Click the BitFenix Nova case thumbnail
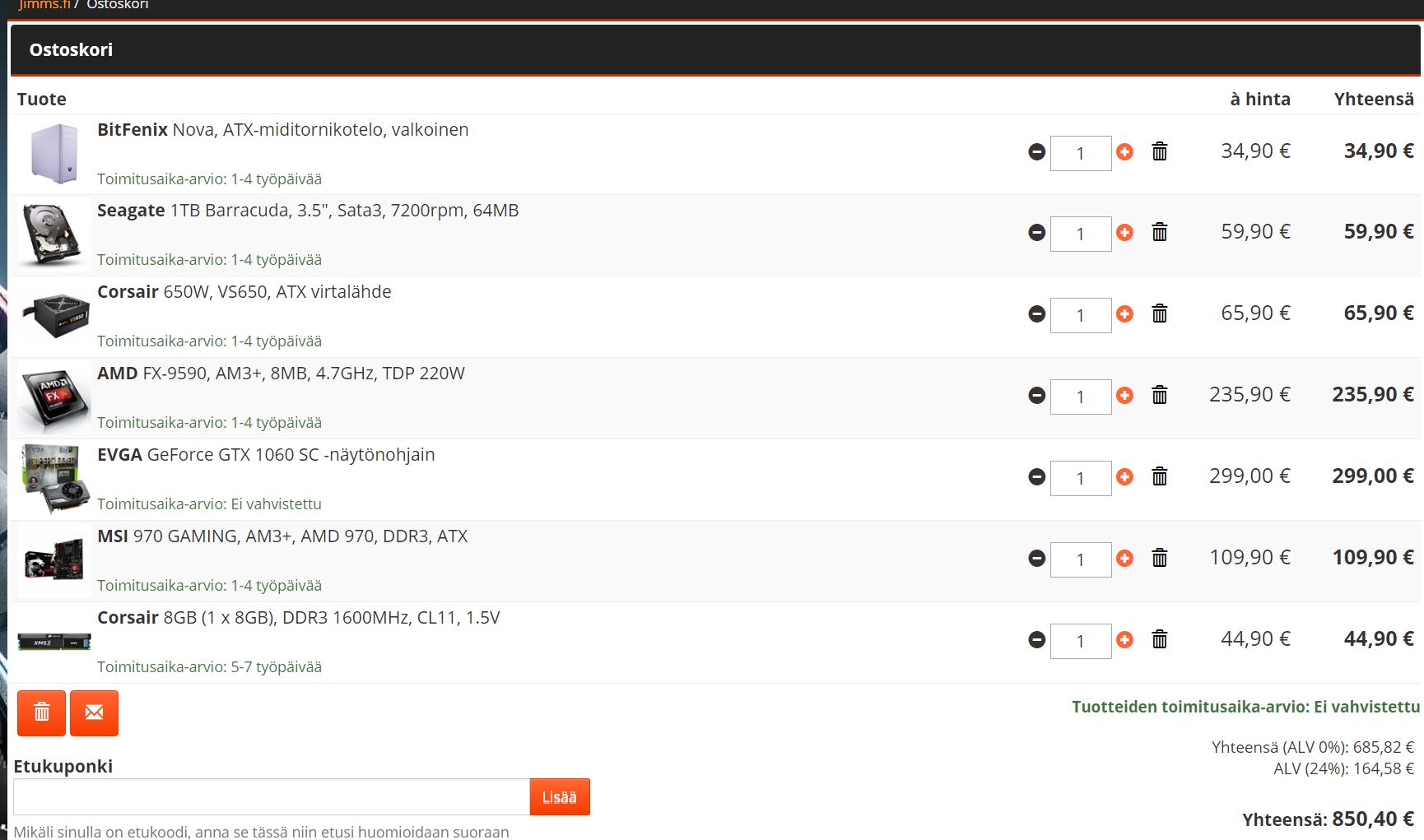This screenshot has height=840, width=1424. coord(54,154)
